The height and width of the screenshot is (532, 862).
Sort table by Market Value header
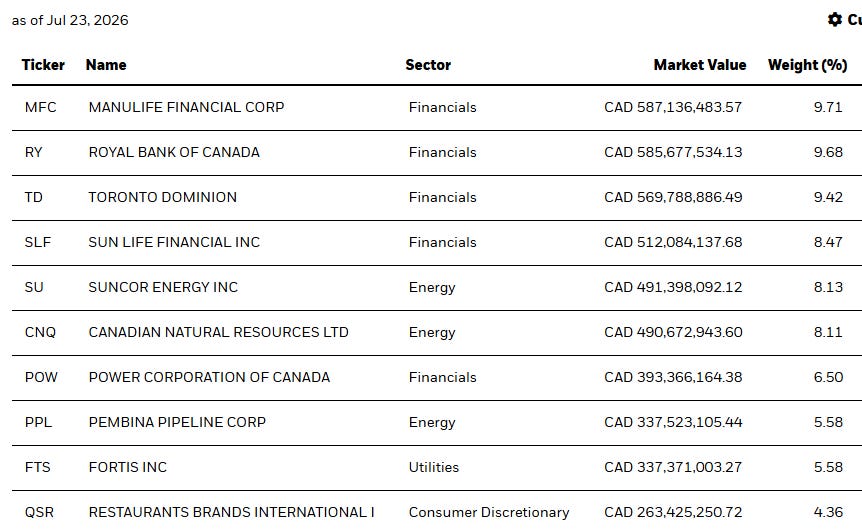700,65
